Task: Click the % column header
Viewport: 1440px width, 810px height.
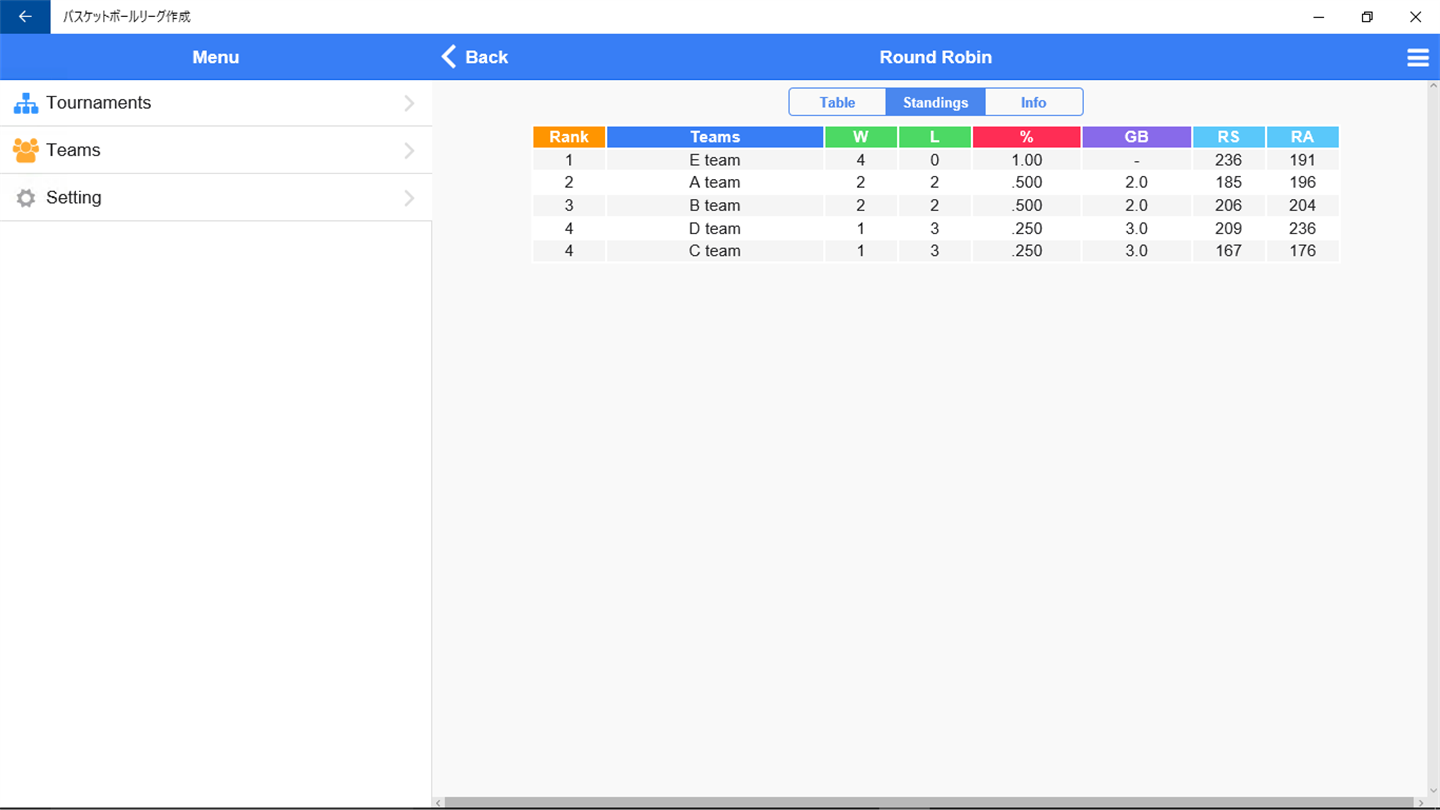Action: [x=1026, y=137]
